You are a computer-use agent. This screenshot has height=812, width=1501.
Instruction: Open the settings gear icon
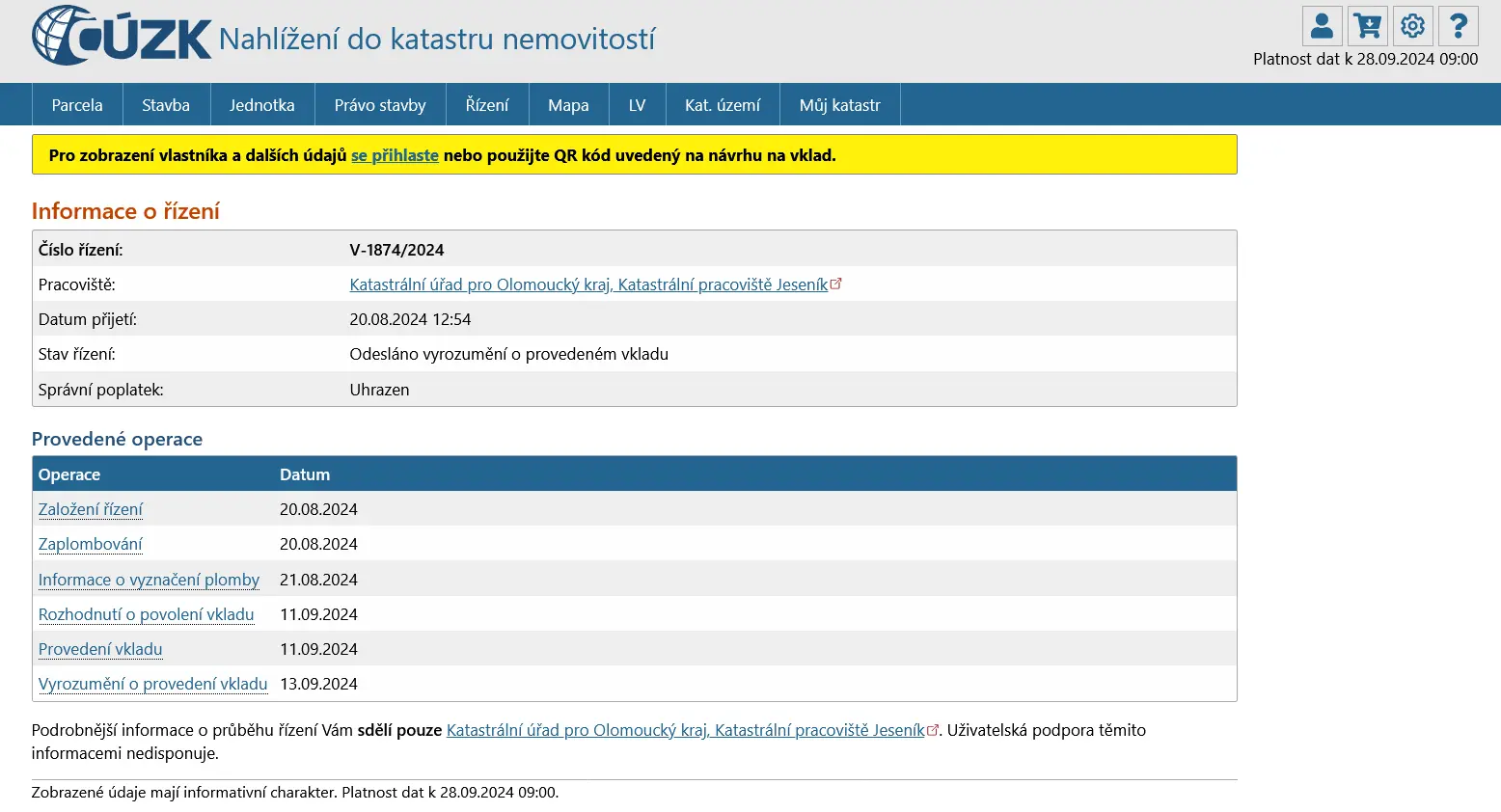(1412, 26)
